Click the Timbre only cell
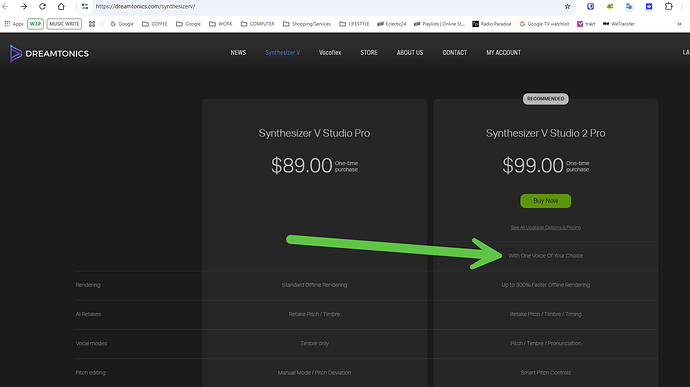This screenshot has width=690, height=387. 314,343
